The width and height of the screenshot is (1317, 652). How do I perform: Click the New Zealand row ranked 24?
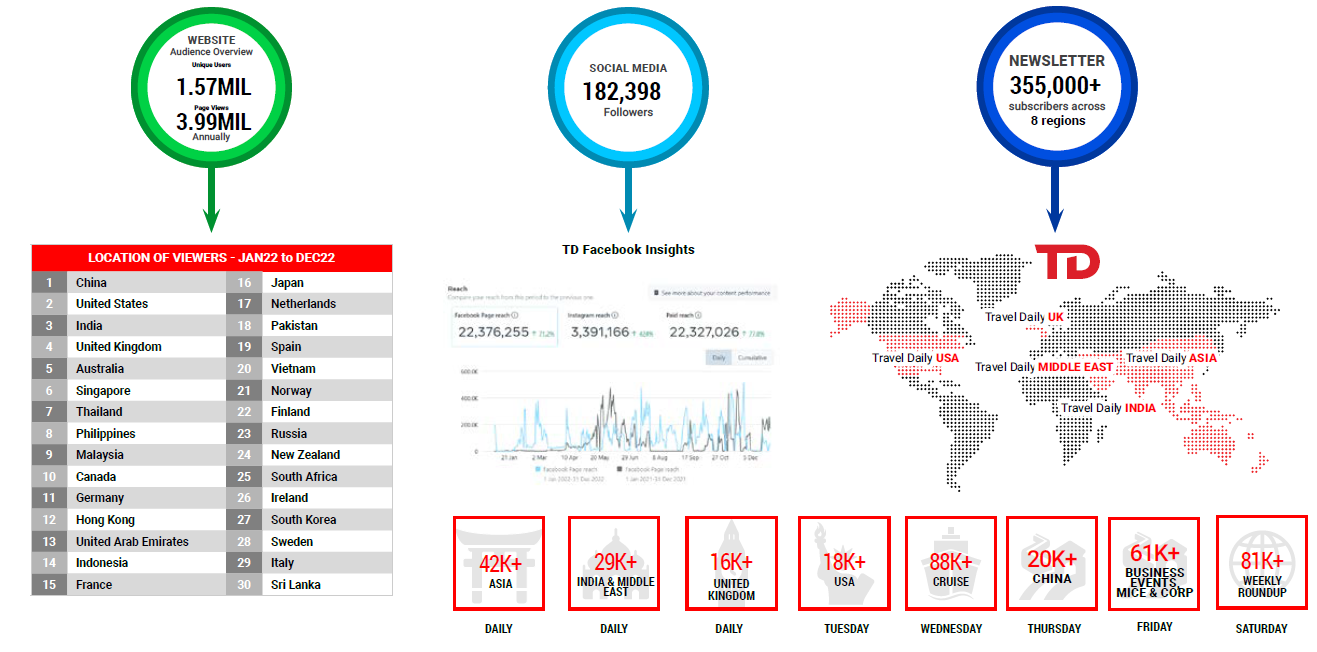tap(310, 455)
